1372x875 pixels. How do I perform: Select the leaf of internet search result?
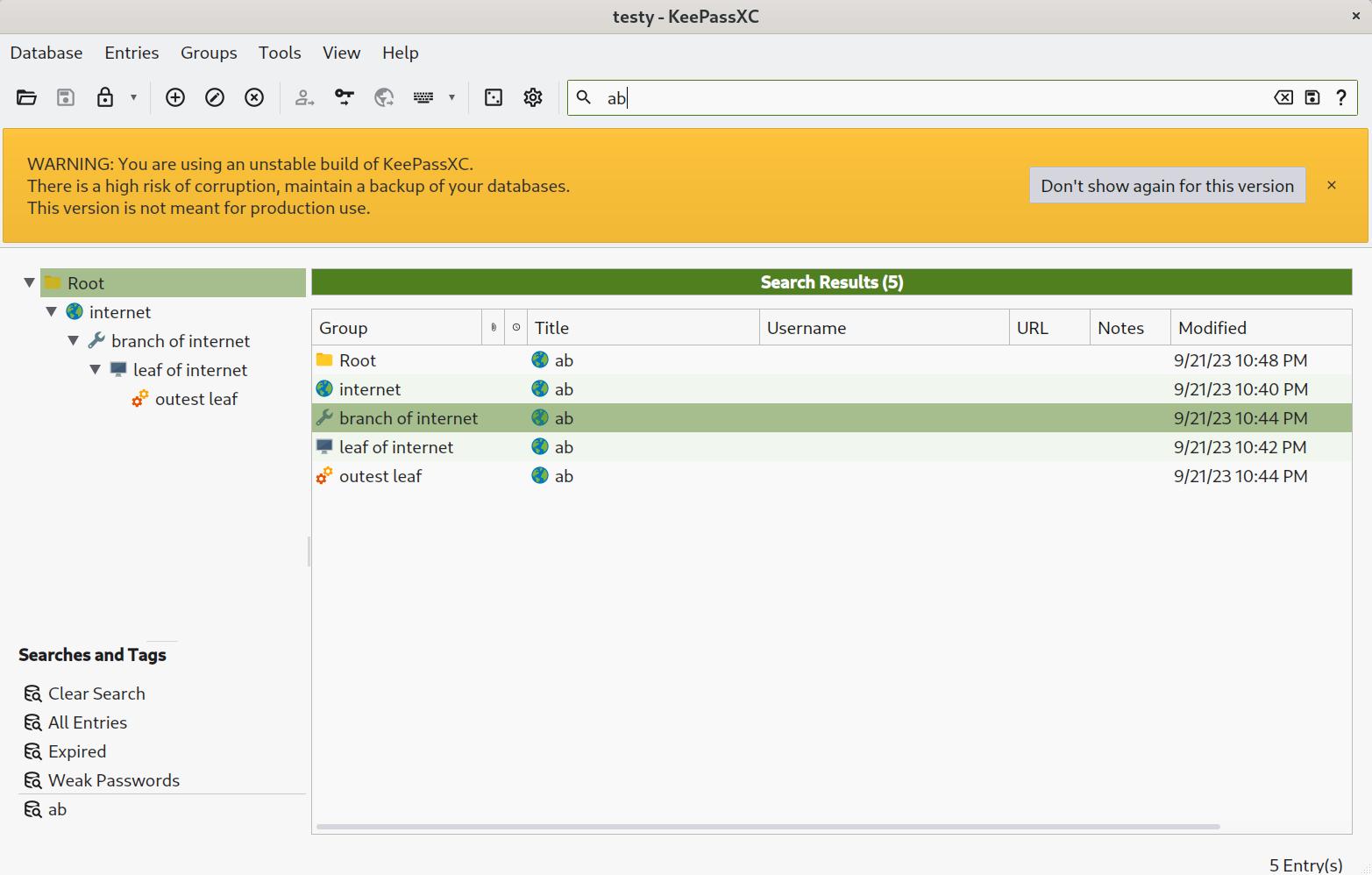(x=396, y=446)
